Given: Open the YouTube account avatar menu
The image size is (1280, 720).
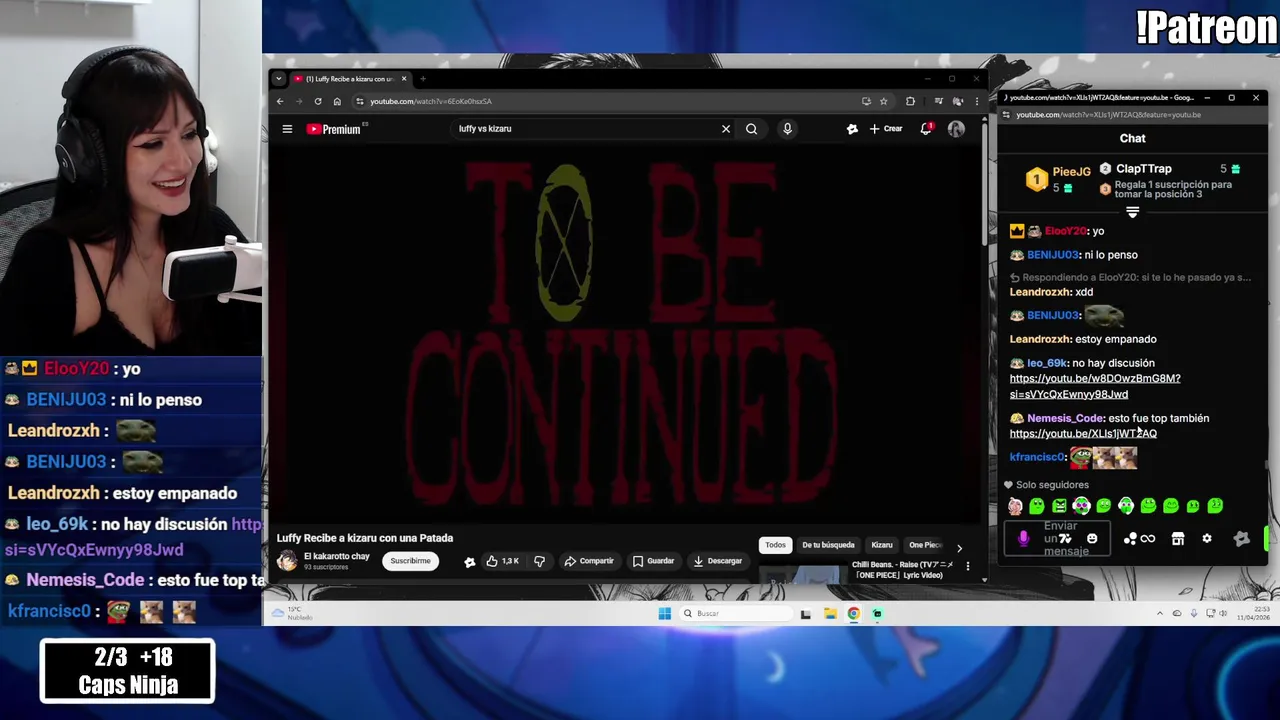Looking at the screenshot, I should tap(956, 129).
